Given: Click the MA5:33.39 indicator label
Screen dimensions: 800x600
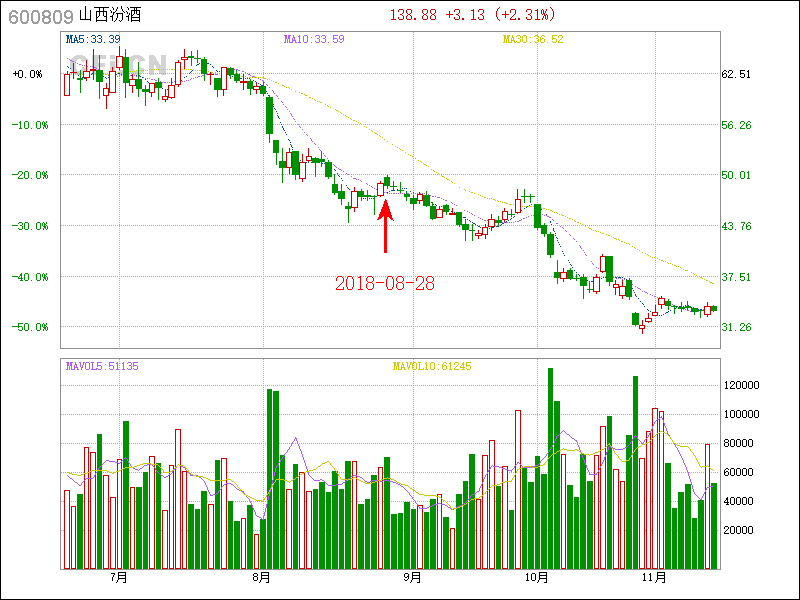Looking at the screenshot, I should (93, 39).
